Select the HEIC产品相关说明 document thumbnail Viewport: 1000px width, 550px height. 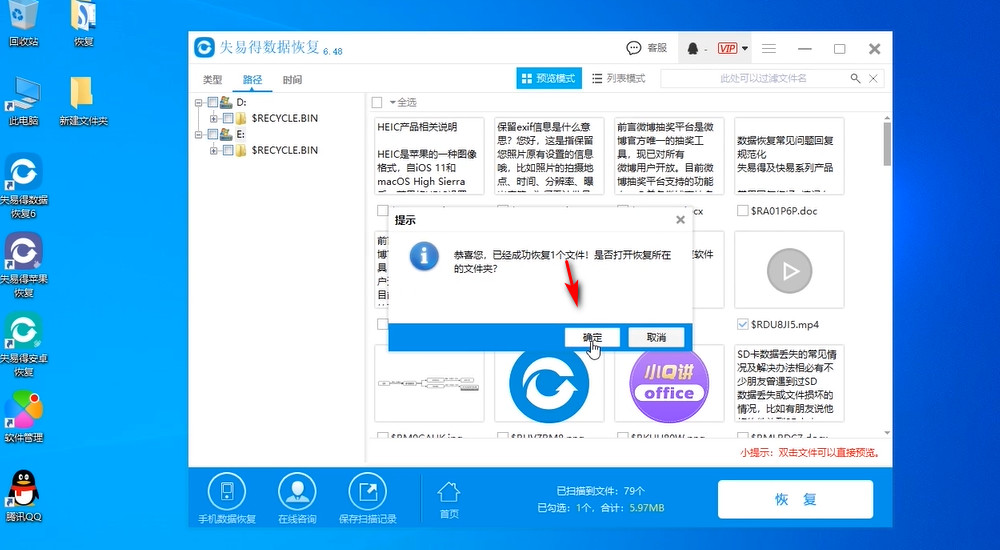coord(429,156)
